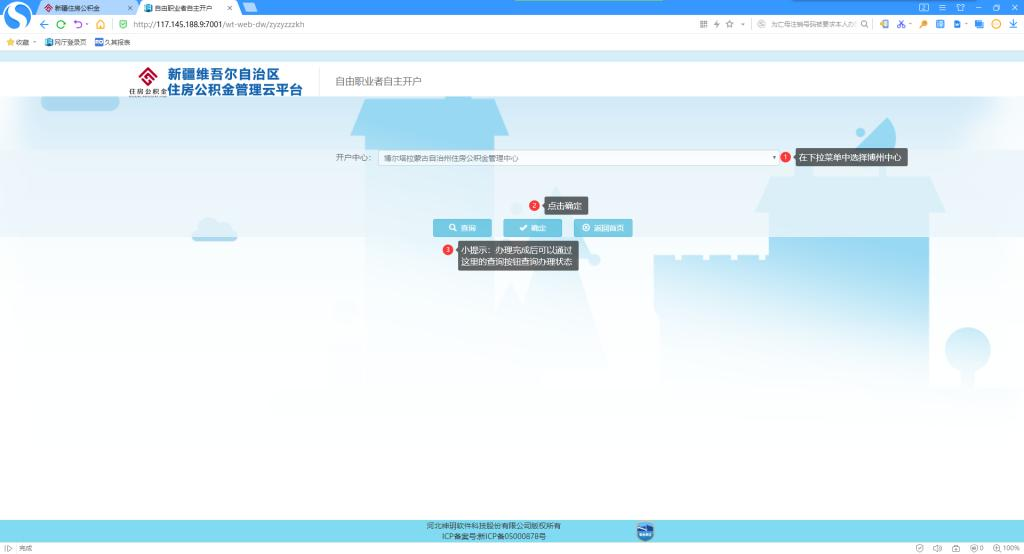The height and width of the screenshot is (554, 1024).
Task: Click the 100% zoom level control
Action: pos(1006,548)
